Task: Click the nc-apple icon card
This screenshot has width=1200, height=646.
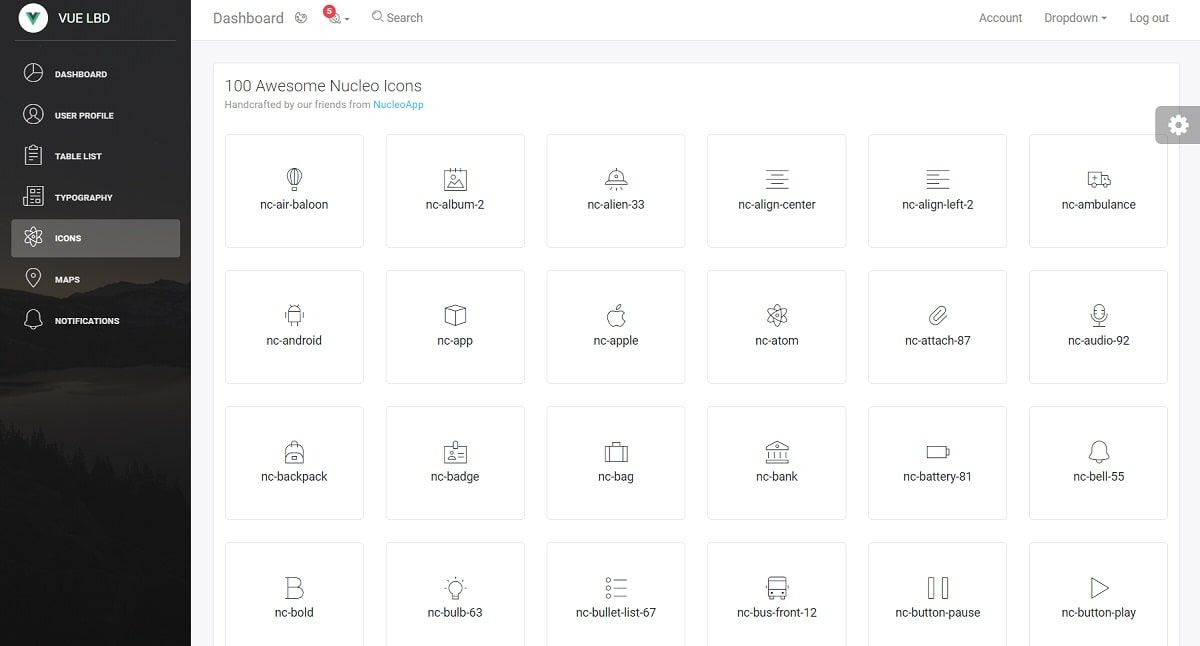Action: tap(615, 326)
